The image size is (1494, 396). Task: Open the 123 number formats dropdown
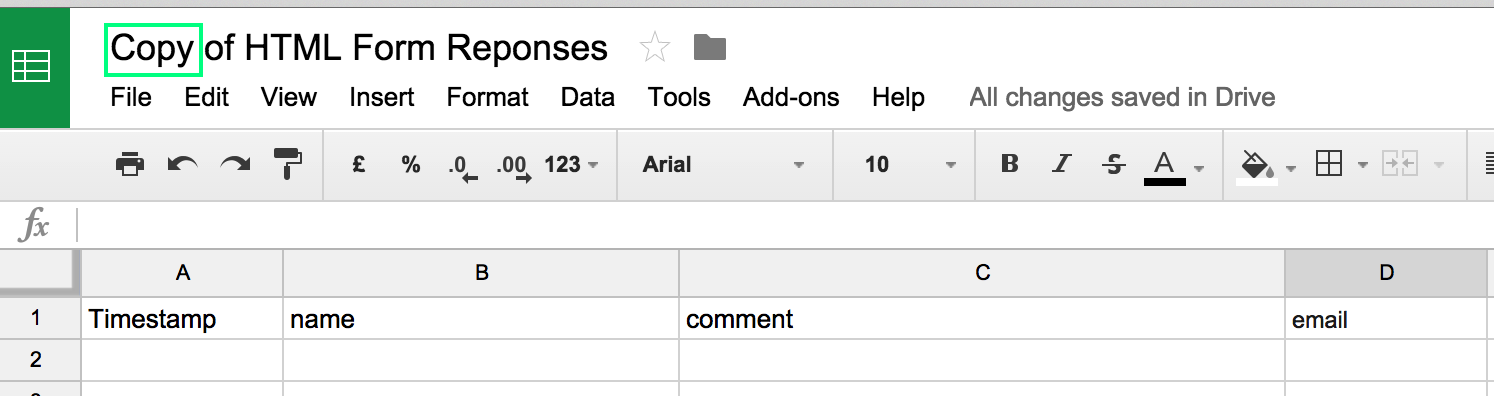click(572, 164)
